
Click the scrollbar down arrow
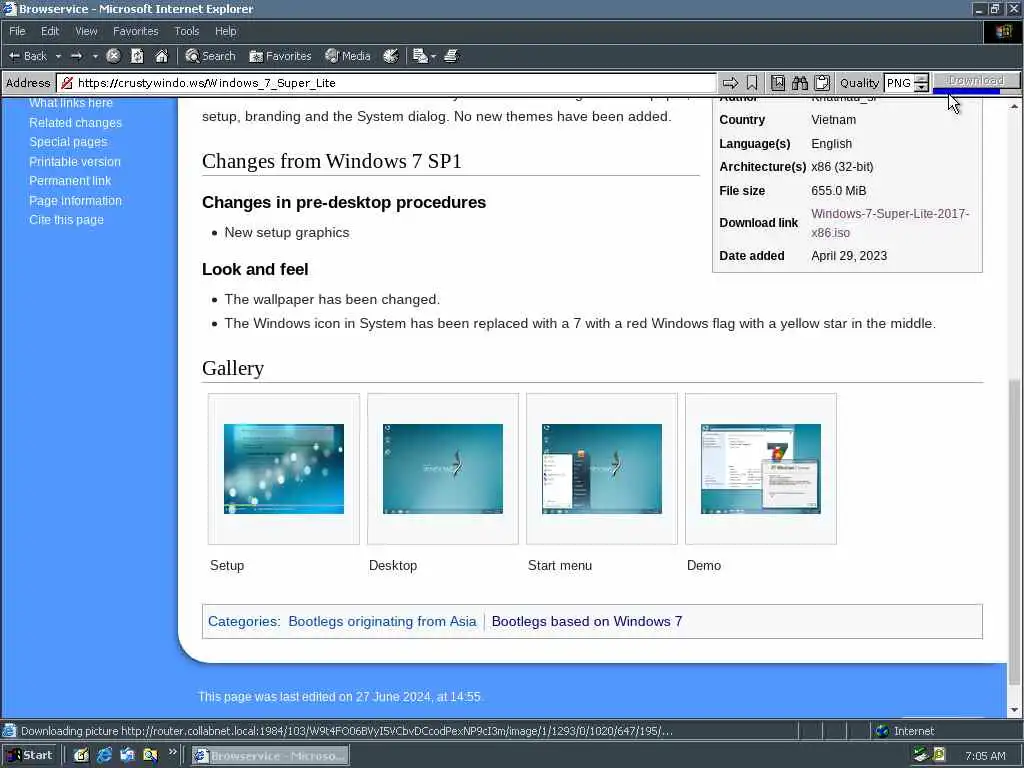click(1015, 710)
